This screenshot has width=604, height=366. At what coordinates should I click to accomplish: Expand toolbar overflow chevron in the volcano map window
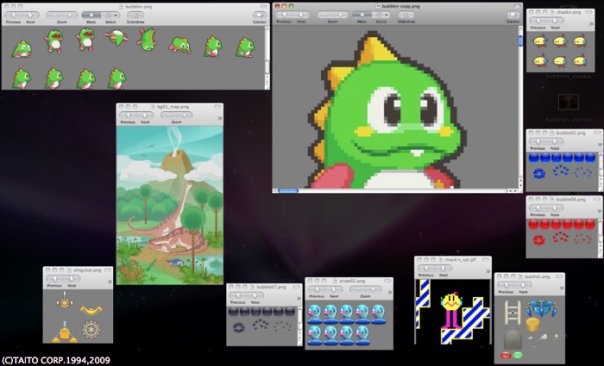(x=220, y=118)
